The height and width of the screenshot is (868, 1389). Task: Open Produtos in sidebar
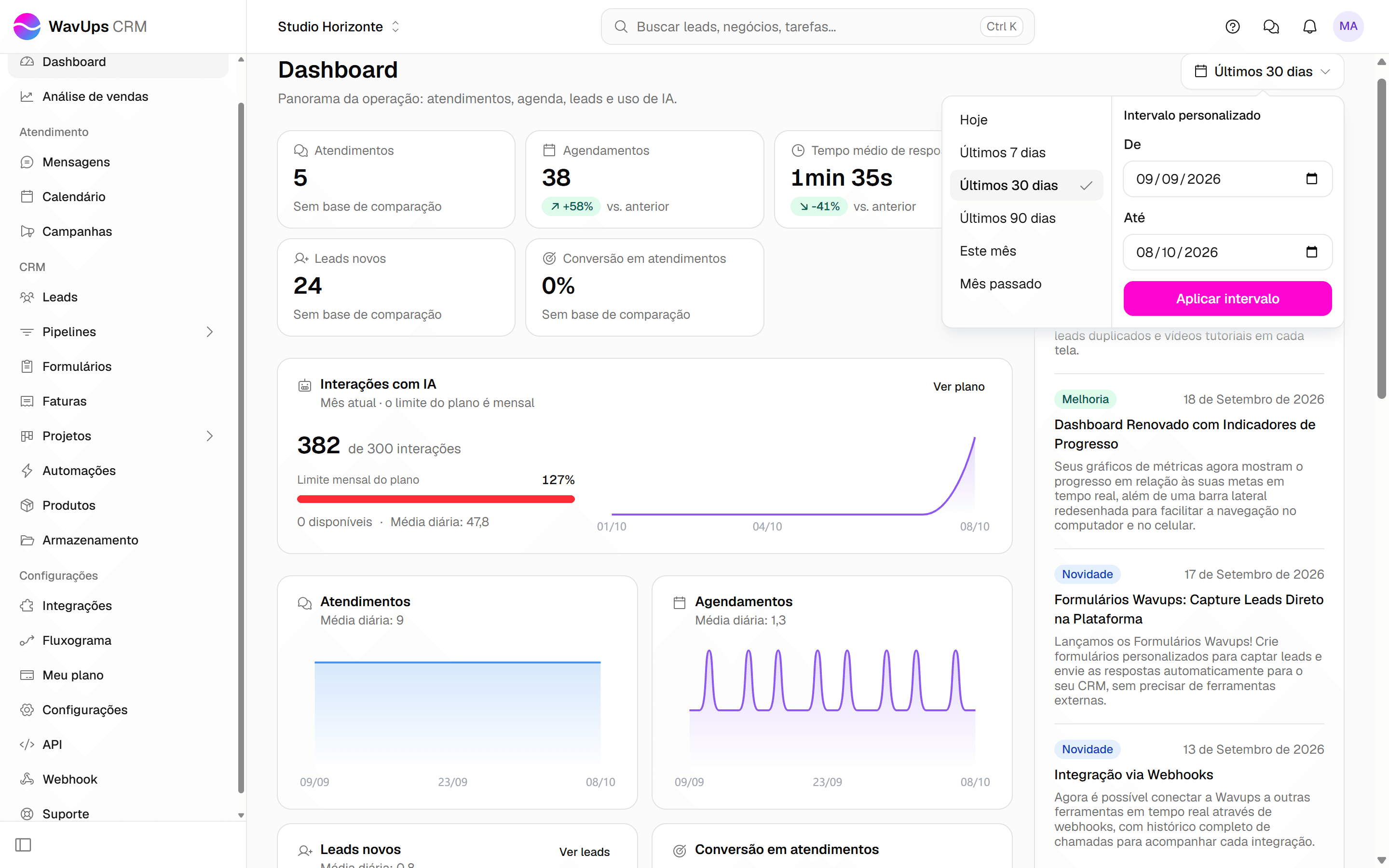pos(118,505)
